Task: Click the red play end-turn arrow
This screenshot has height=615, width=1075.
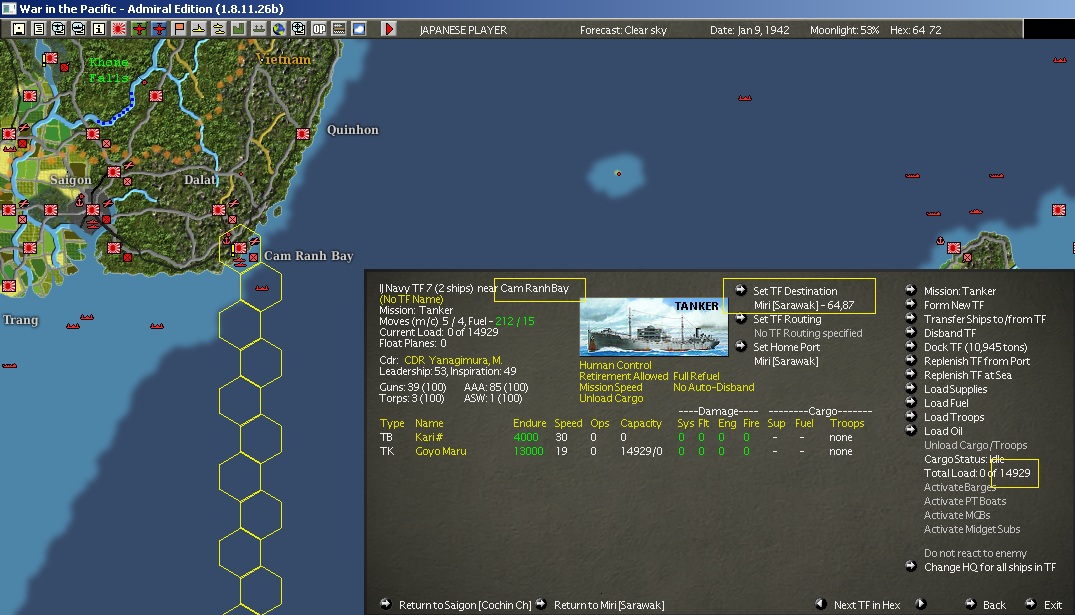Action: 389,29
